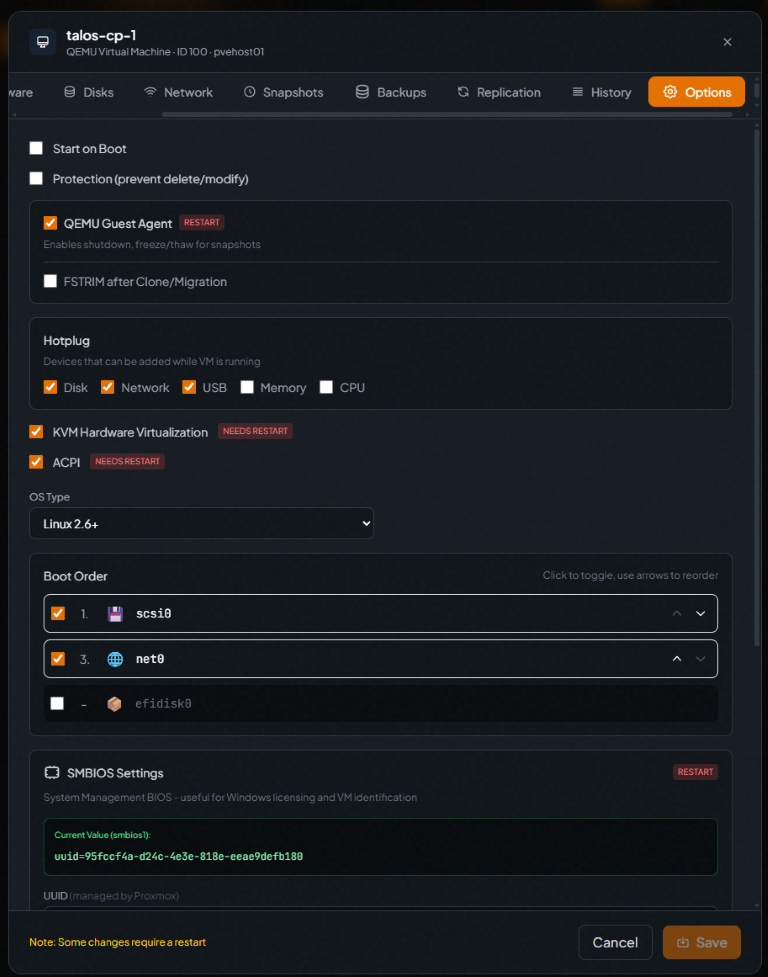
Task: Close the talos-cp-1 dialog
Action: pos(727,42)
